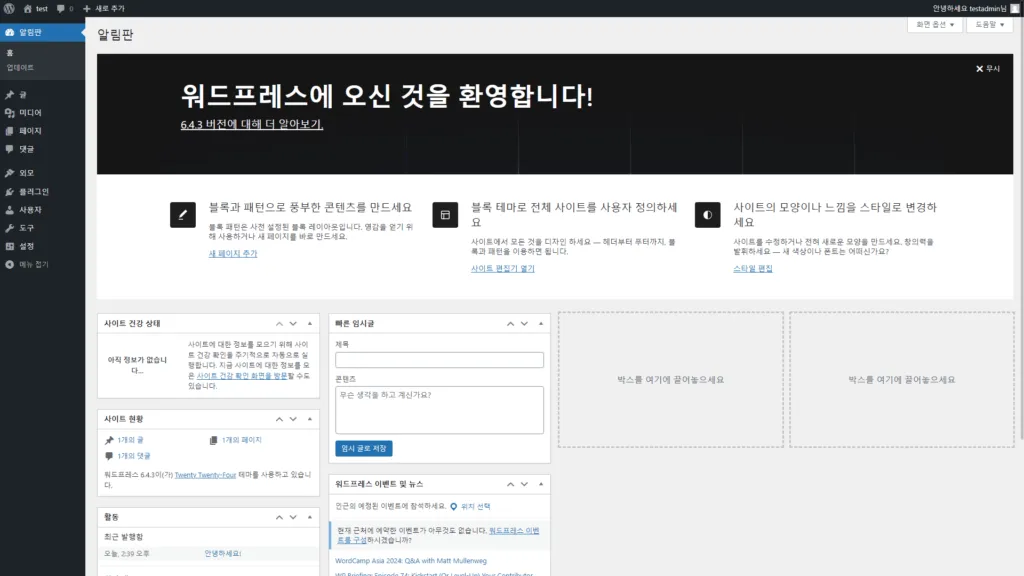Open the 댓글 comments bubble icon
Viewport: 1024px width, 576px height.
[x=10, y=148]
